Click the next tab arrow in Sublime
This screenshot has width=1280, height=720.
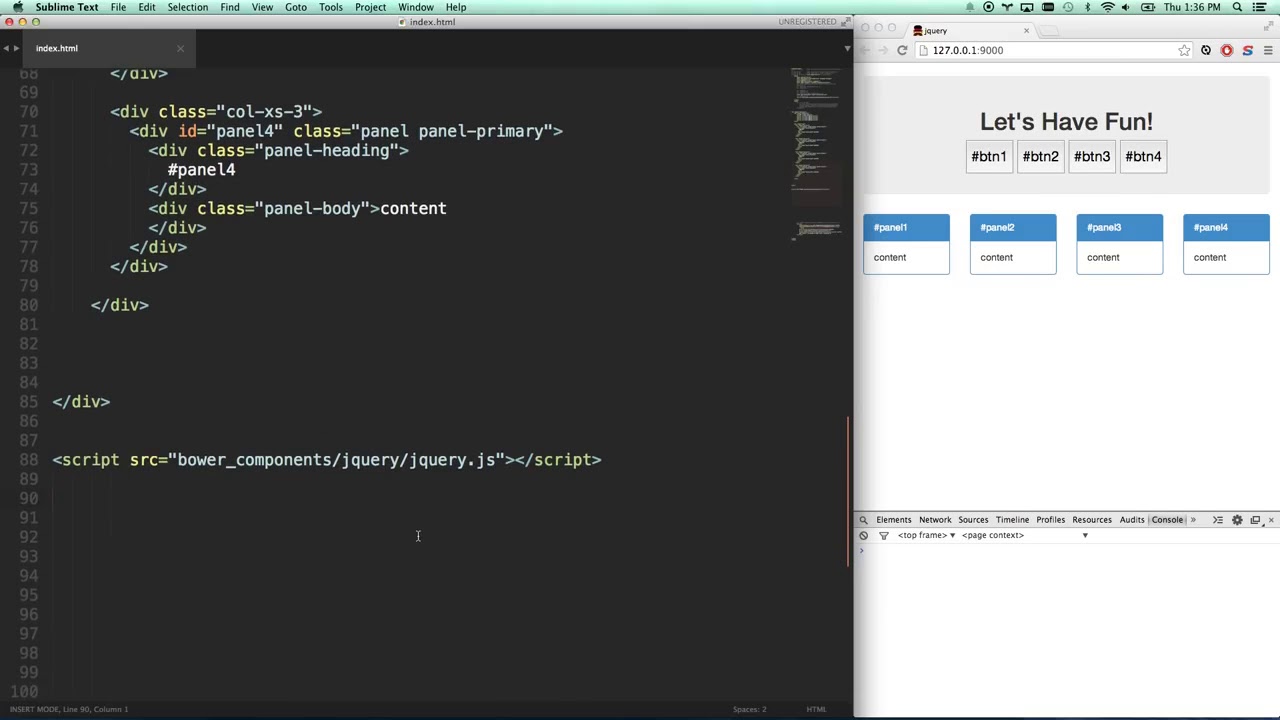tap(16, 48)
